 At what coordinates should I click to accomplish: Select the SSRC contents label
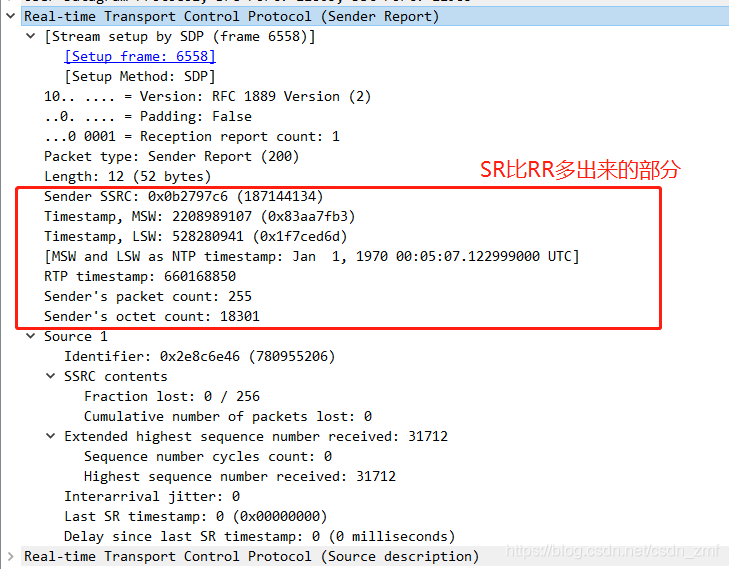tap(116, 376)
